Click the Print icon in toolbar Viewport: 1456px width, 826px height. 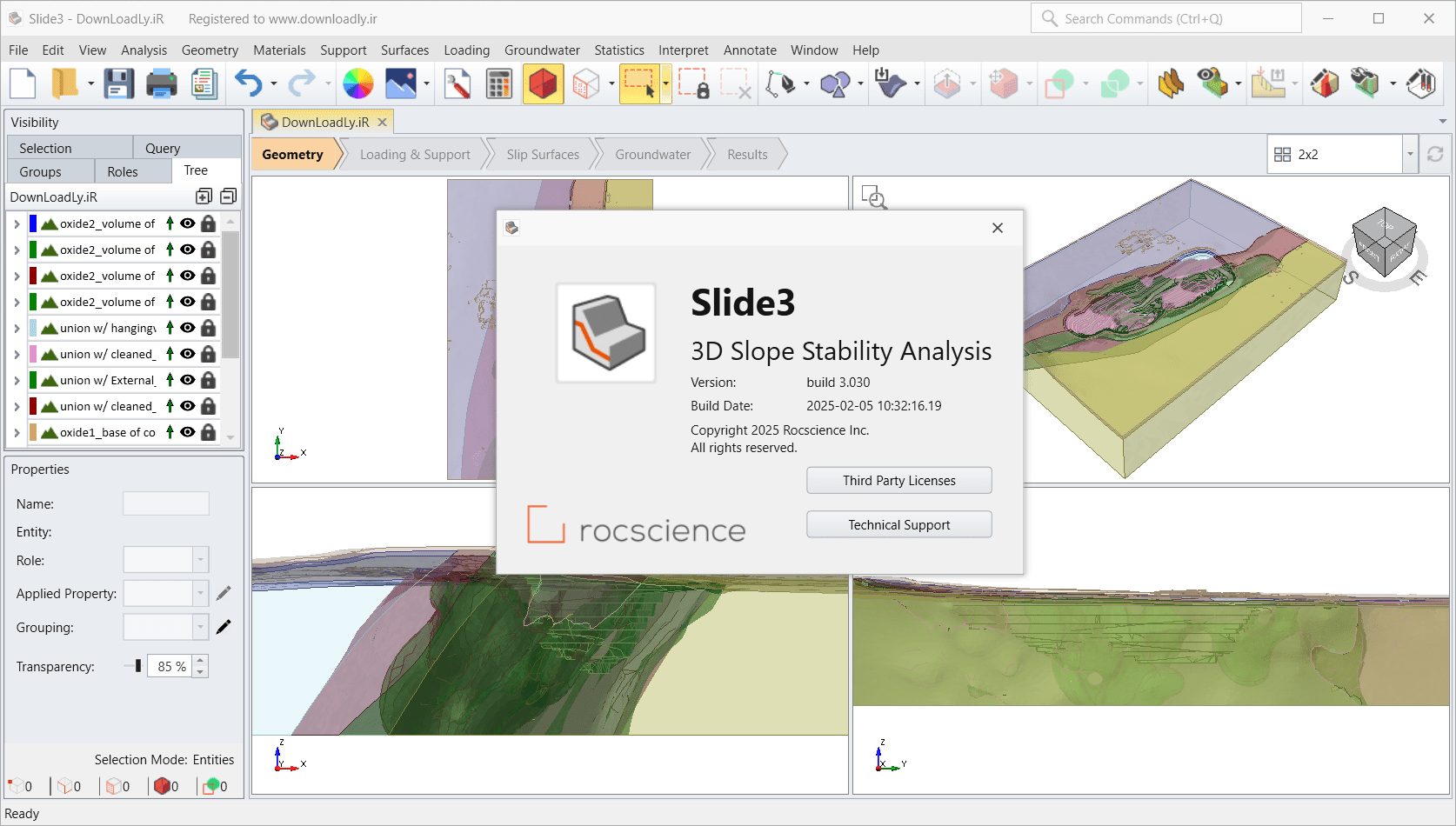(162, 84)
